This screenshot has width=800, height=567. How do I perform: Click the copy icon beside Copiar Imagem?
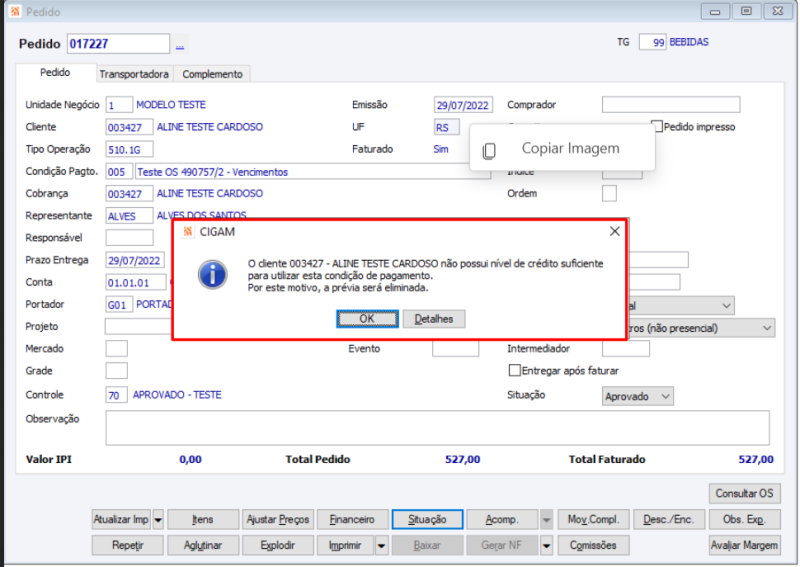[x=489, y=151]
